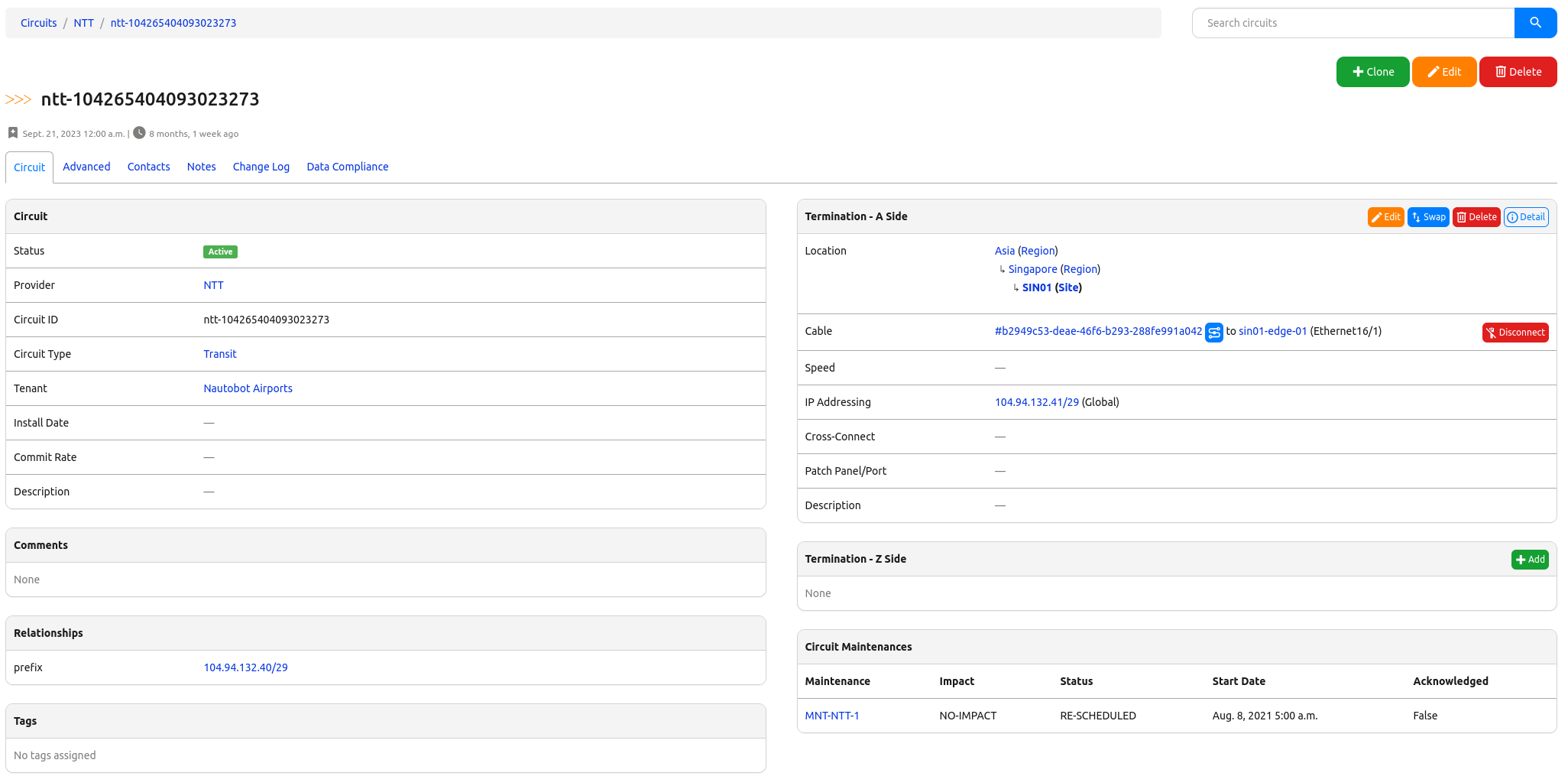Image resolution: width=1568 pixels, height=776 pixels.
Task: Swap the circuit terminations
Action: 1427,217
